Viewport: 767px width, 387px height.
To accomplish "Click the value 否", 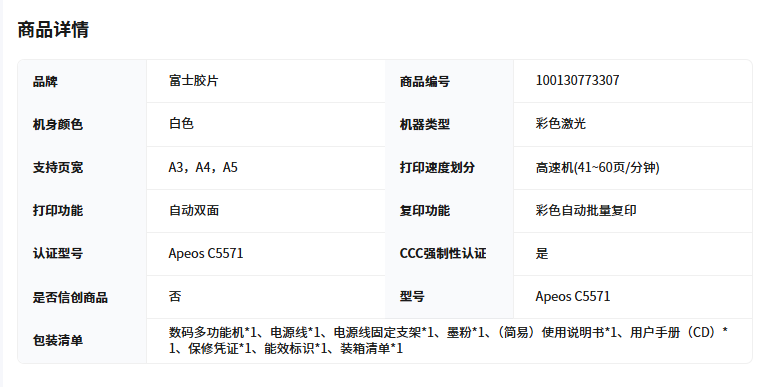I will click(x=175, y=296).
